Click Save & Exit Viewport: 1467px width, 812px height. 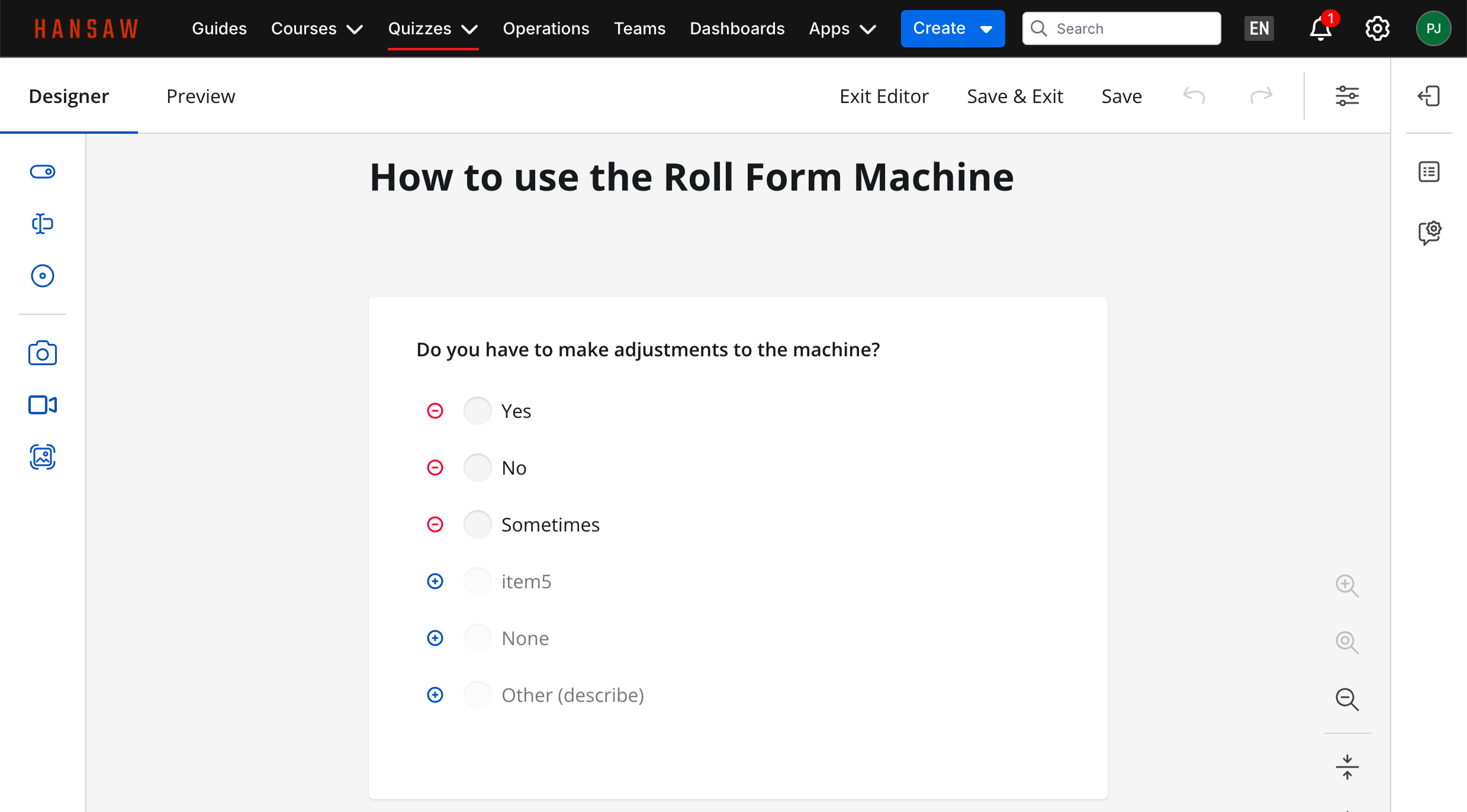tap(1015, 96)
